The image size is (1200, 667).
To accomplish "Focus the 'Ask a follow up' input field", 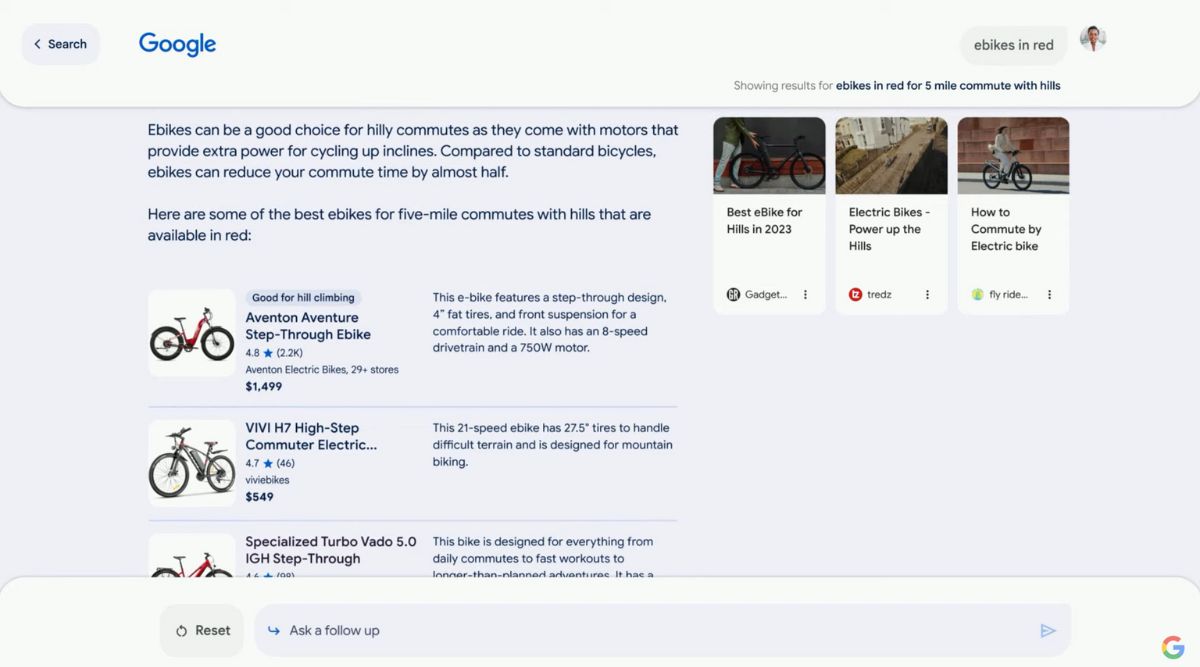I will coord(662,631).
